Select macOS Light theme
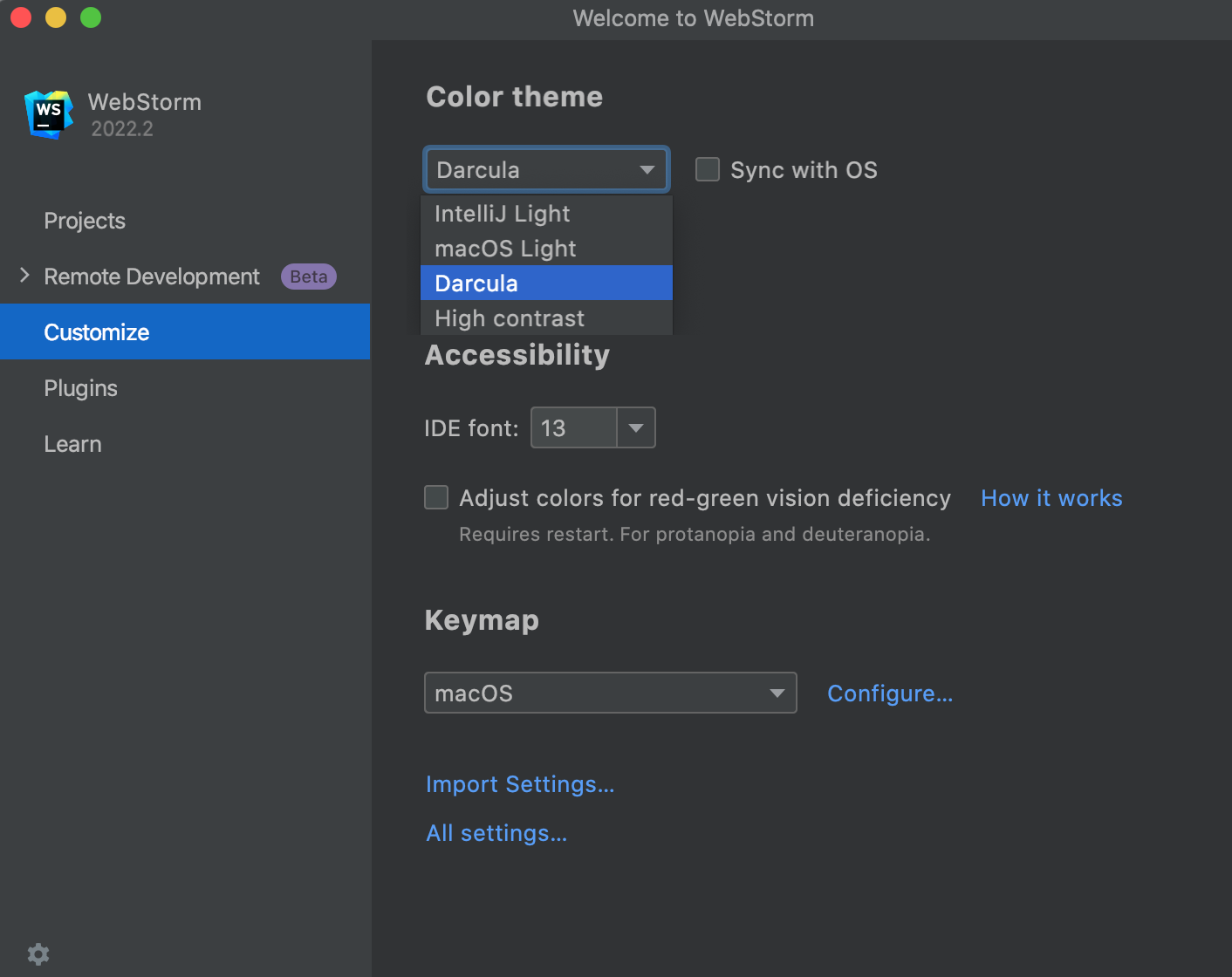Image resolution: width=1232 pixels, height=977 pixels. tap(504, 248)
